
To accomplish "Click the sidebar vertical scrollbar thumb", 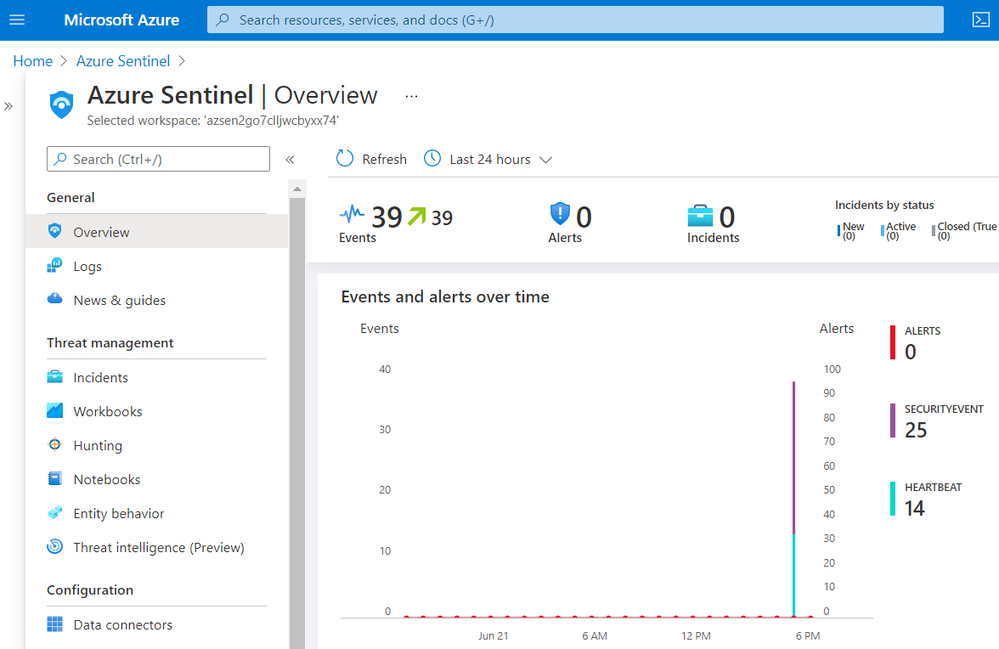I will coord(297,423).
